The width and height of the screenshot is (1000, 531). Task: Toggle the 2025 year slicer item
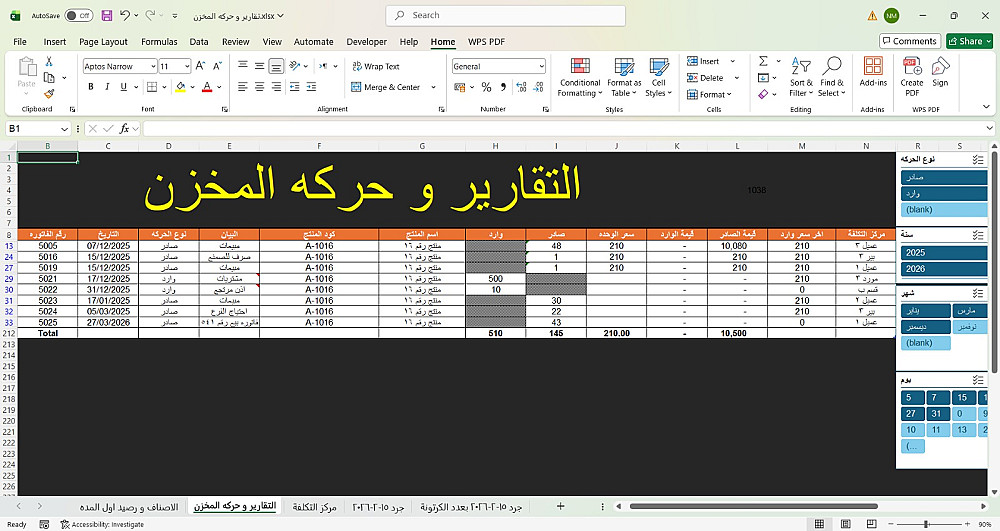pyautogui.click(x=944, y=252)
